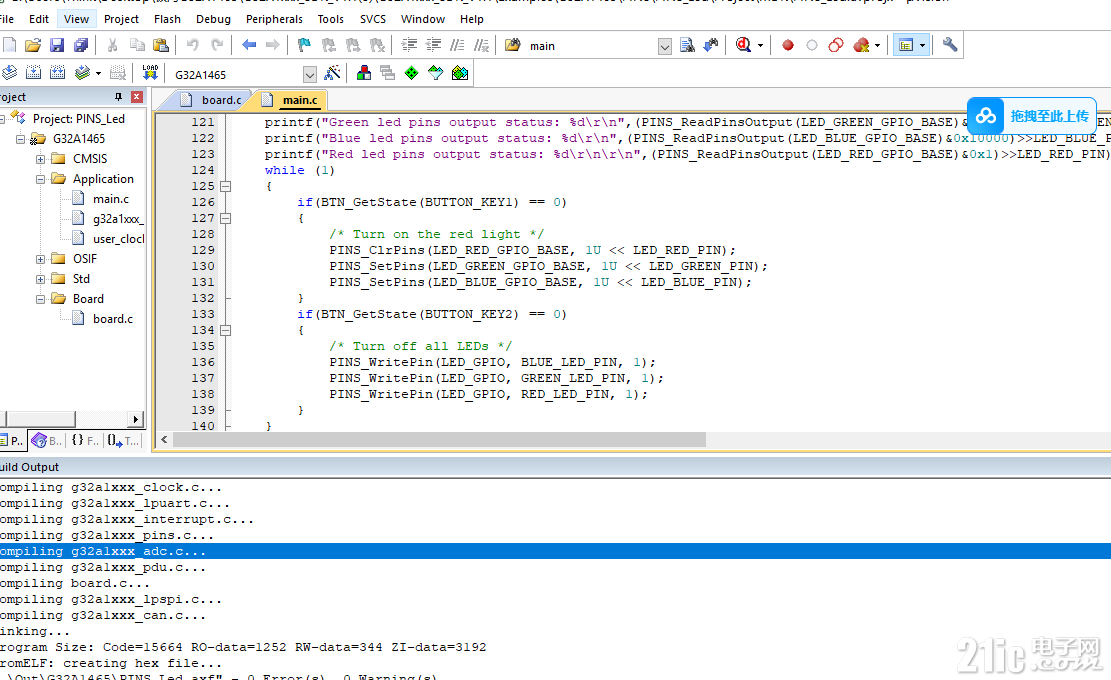1111x680 pixels.
Task: Open Options for Target magic wand
Action: [x=332, y=73]
